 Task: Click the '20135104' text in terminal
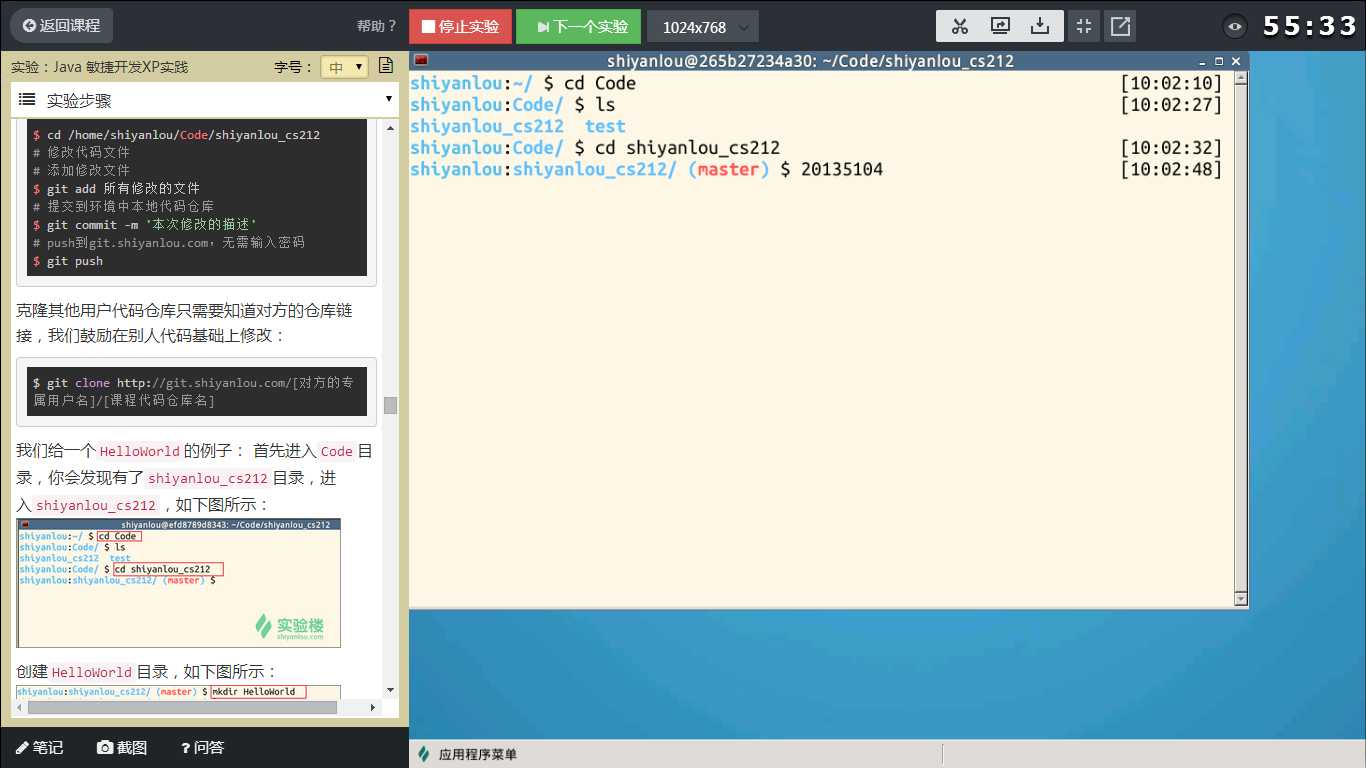tap(842, 169)
